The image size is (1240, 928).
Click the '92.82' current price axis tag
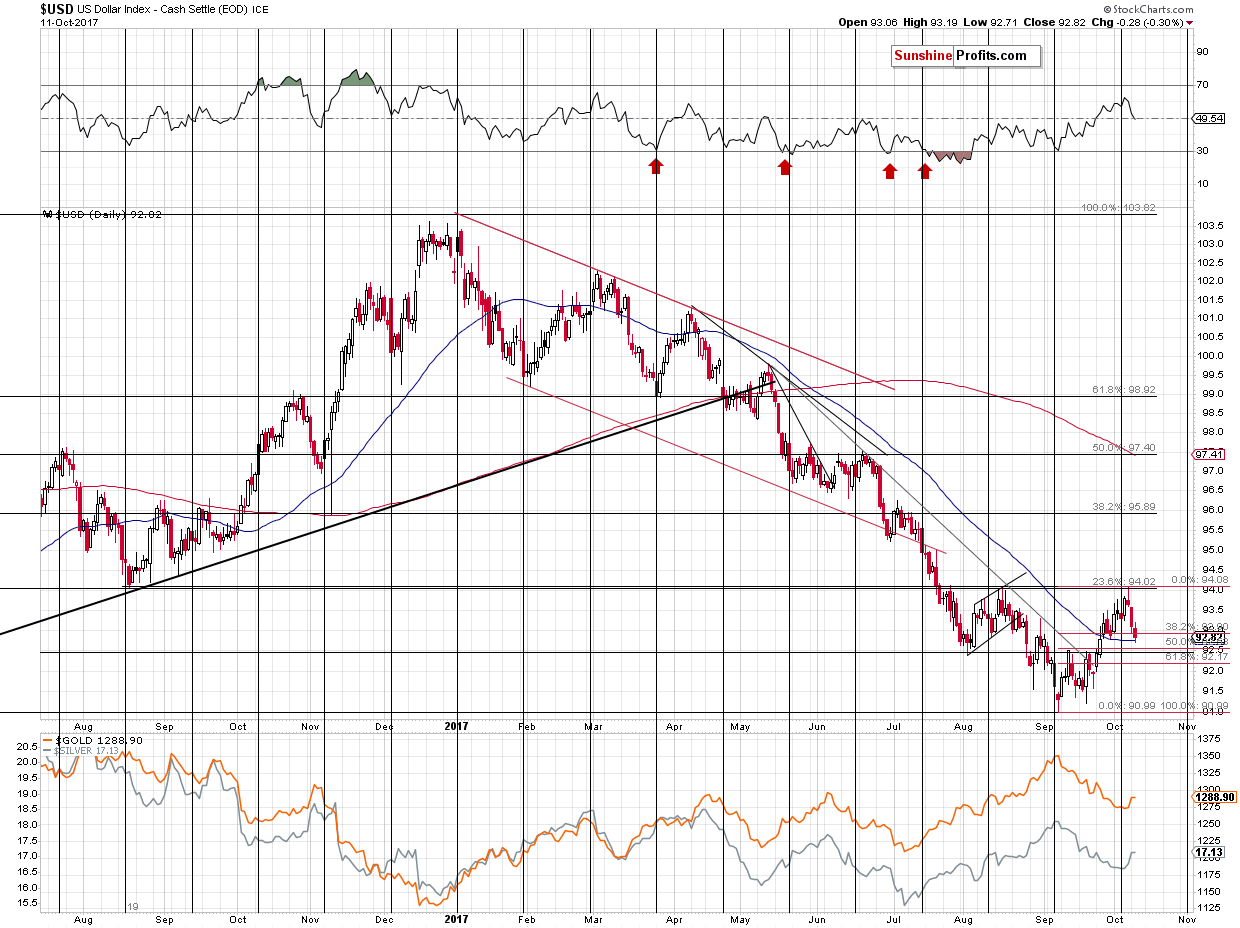pos(1209,636)
